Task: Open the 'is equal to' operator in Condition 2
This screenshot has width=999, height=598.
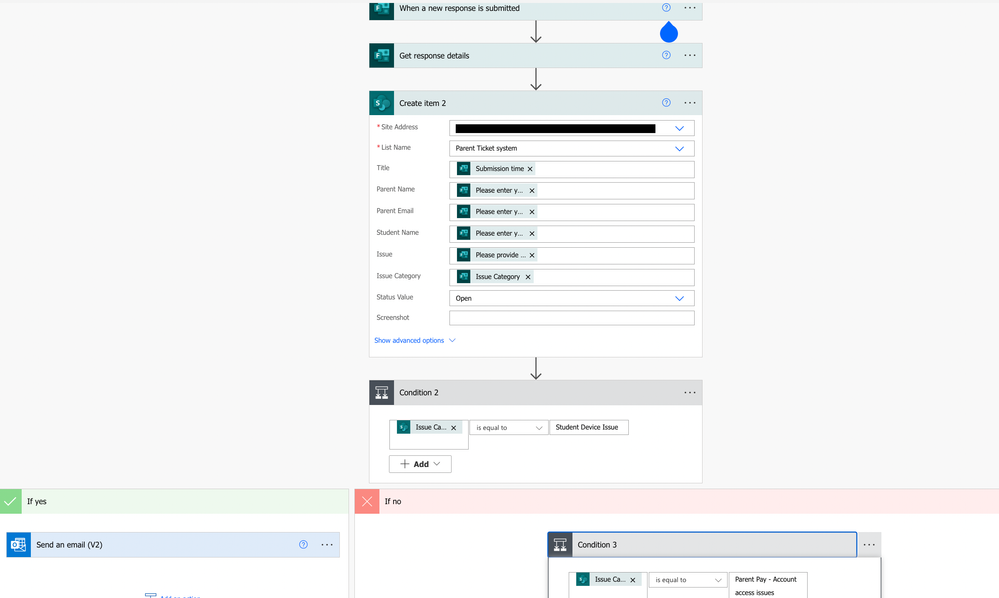Action: [x=508, y=427]
